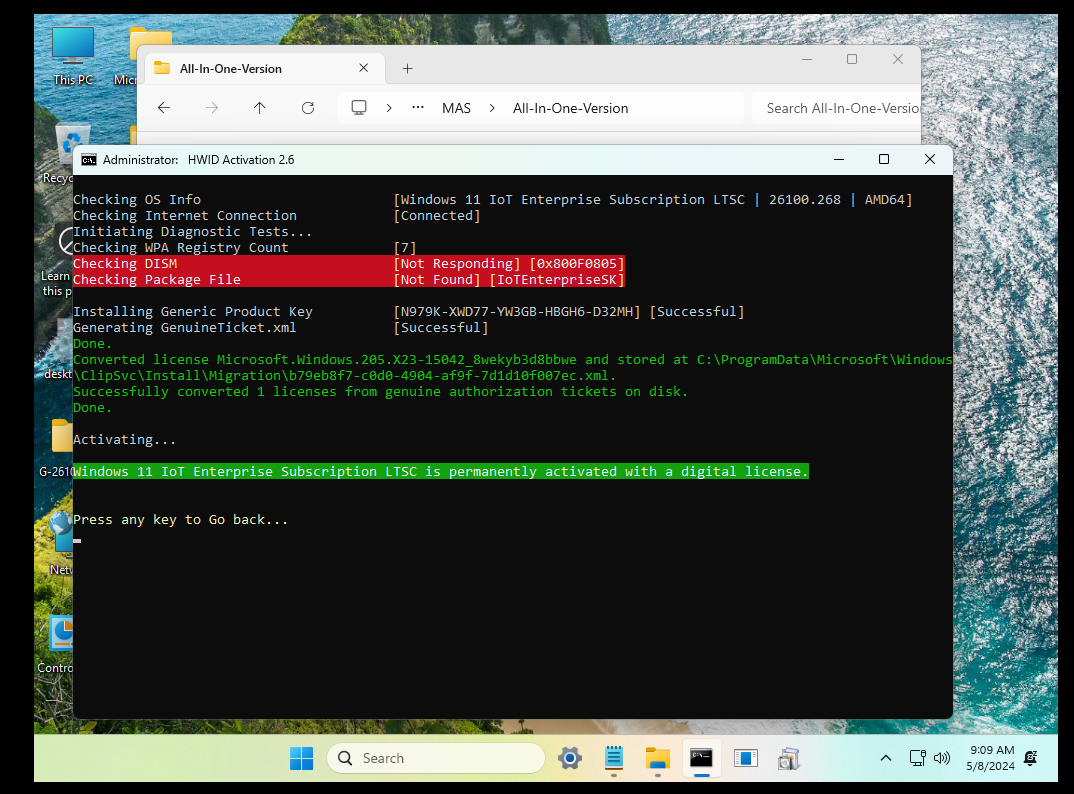Select MAS breadcrumb in address bar

coord(456,108)
